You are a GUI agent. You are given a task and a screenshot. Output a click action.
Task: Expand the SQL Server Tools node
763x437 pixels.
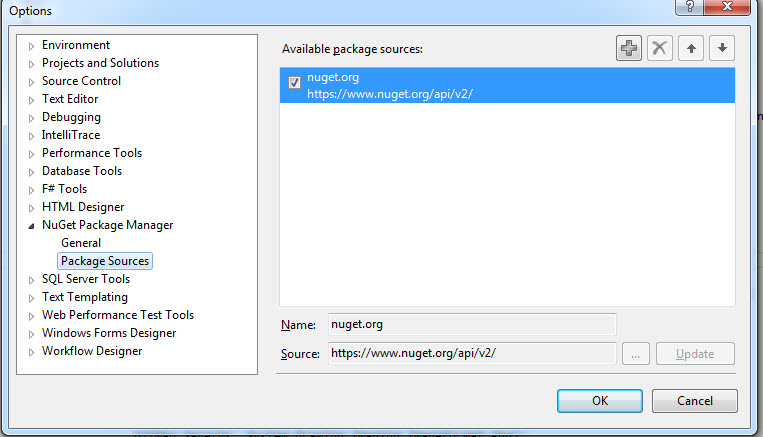coord(31,280)
